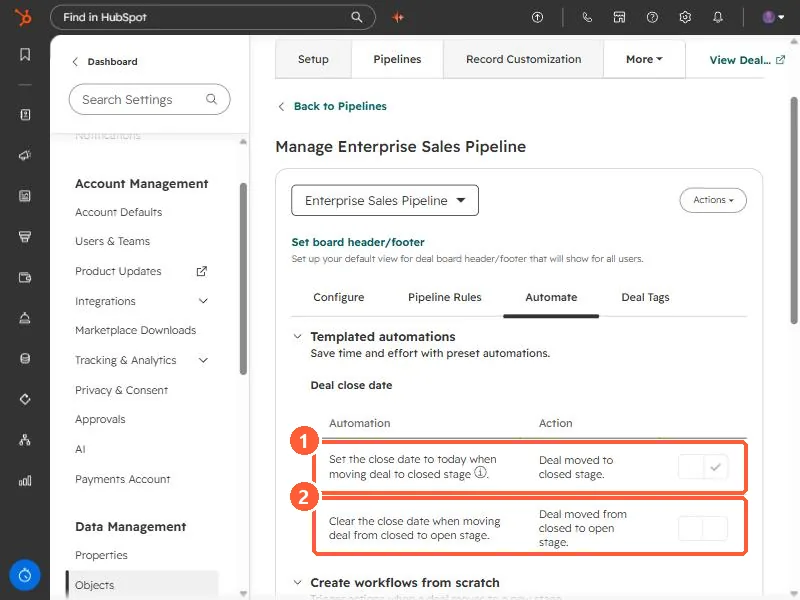Open Properties under Data Management
The width and height of the screenshot is (800, 600).
[x=101, y=555]
